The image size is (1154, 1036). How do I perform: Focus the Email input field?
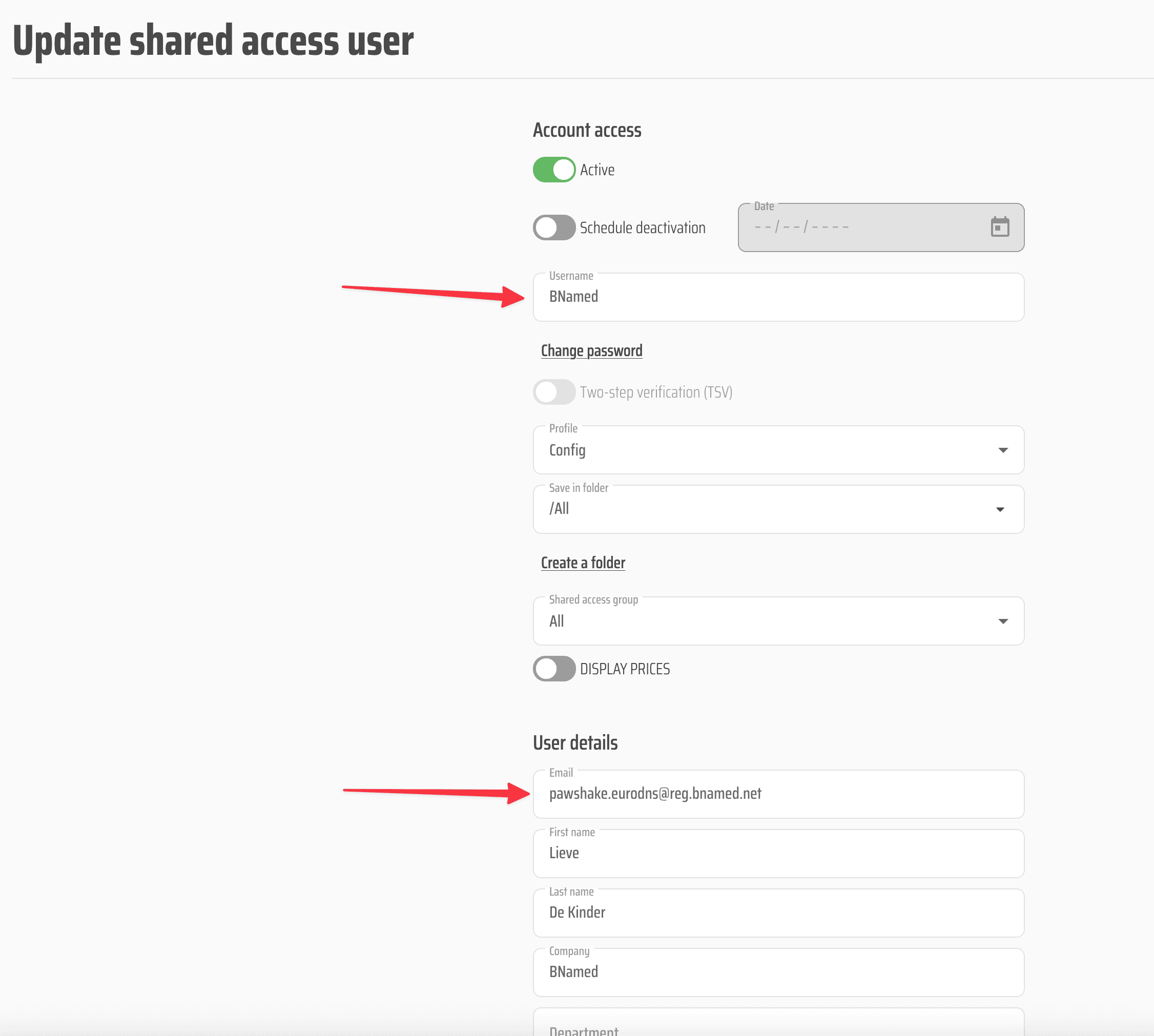778,794
